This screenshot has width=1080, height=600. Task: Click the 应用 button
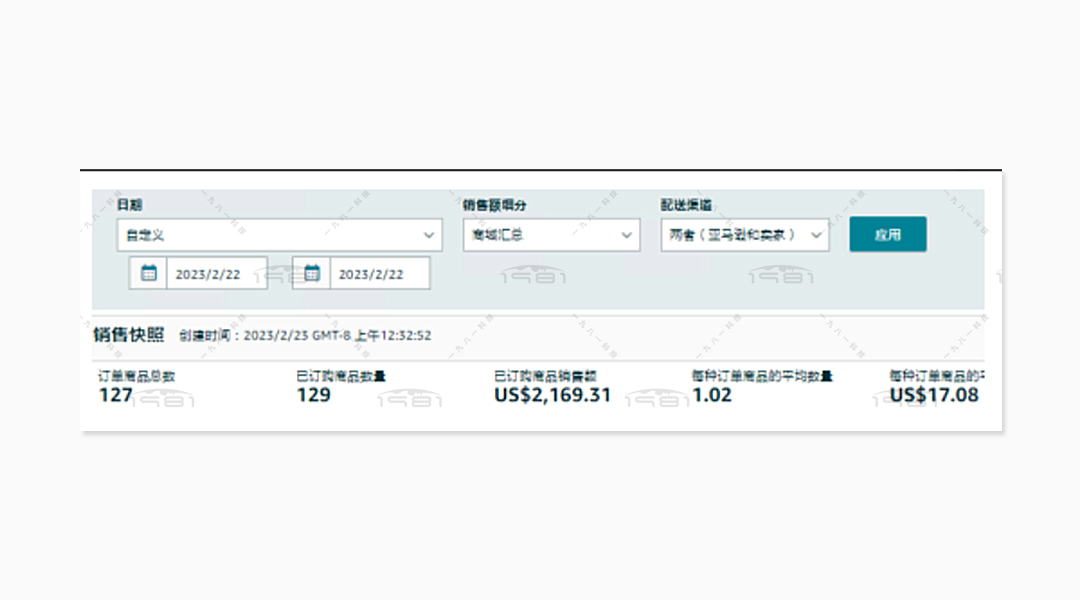click(887, 234)
